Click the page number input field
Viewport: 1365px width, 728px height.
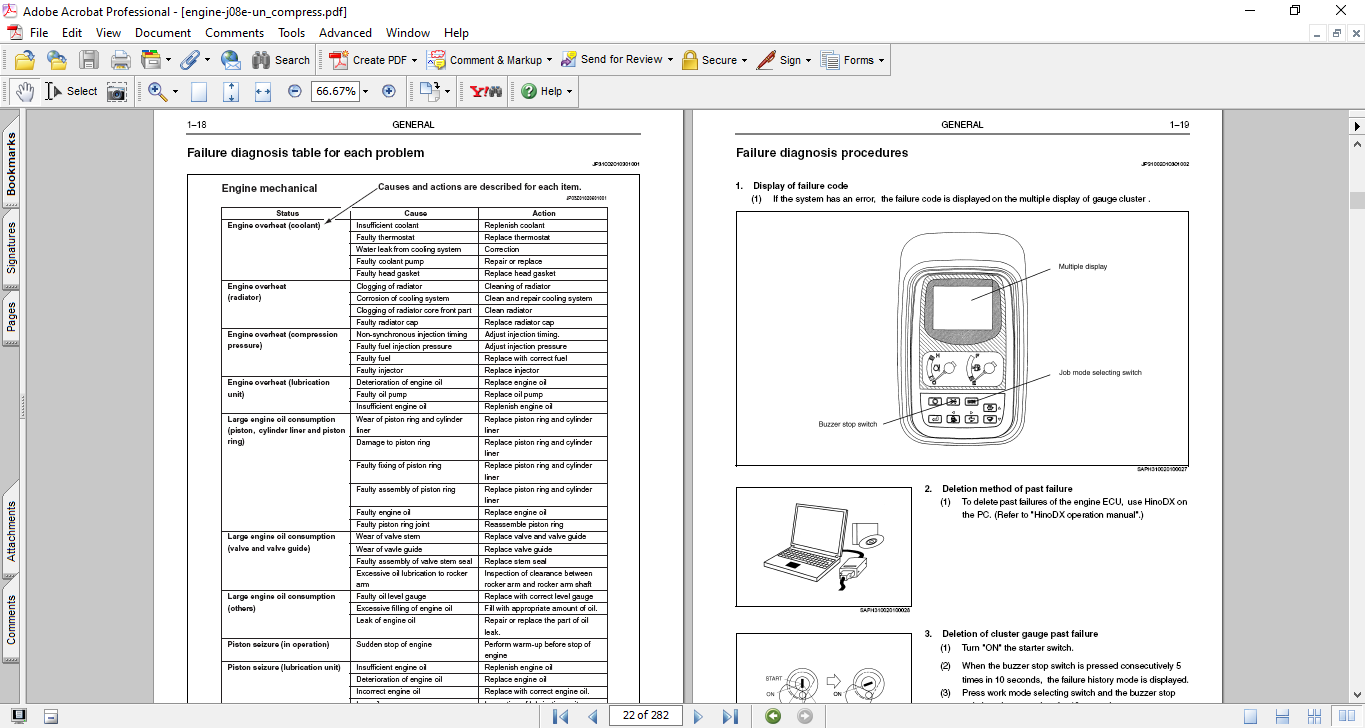tap(646, 716)
